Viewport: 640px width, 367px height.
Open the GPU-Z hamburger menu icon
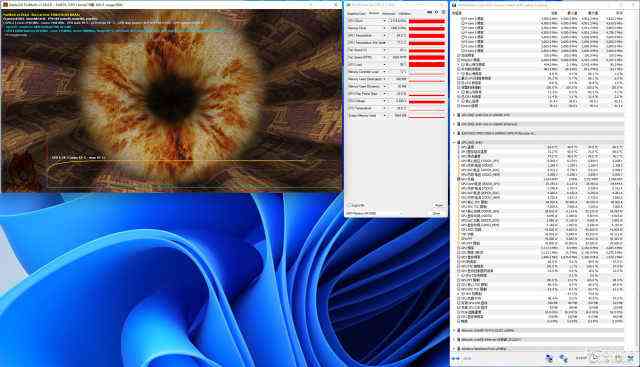click(x=443, y=13)
